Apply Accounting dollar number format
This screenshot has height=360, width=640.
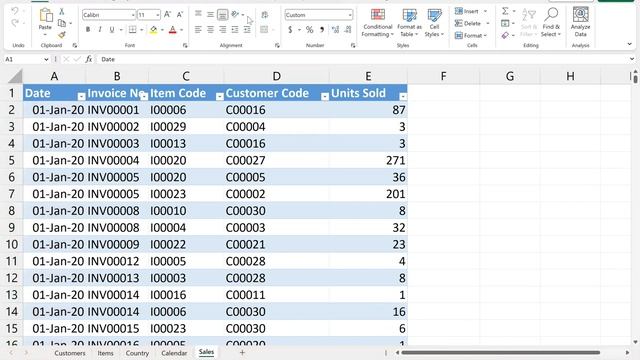290,30
